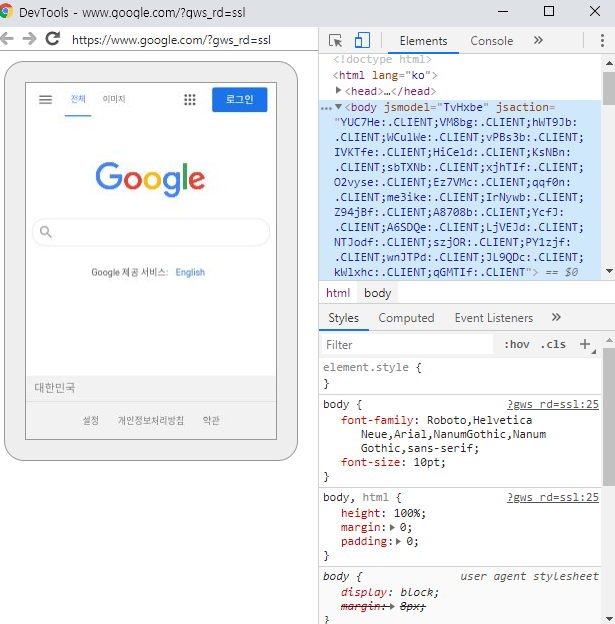
Task: Click the Chrome icon in title bar
Action: [6, 11]
